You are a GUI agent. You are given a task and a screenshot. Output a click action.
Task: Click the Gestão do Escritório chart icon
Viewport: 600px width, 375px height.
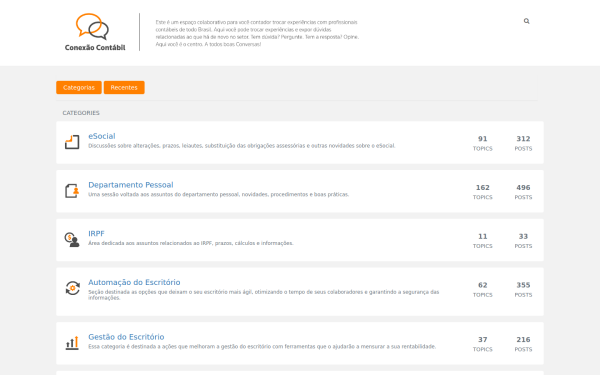pyautogui.click(x=72, y=343)
